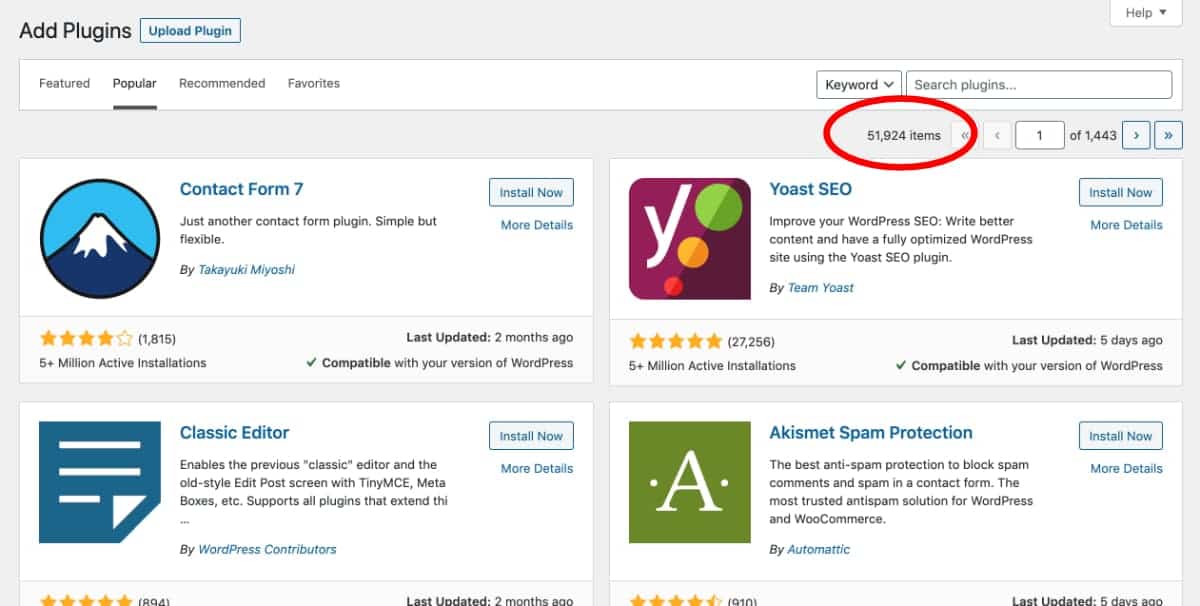The image size is (1200, 606).
Task: Open More Details for Yoast SEO
Action: [1126, 225]
